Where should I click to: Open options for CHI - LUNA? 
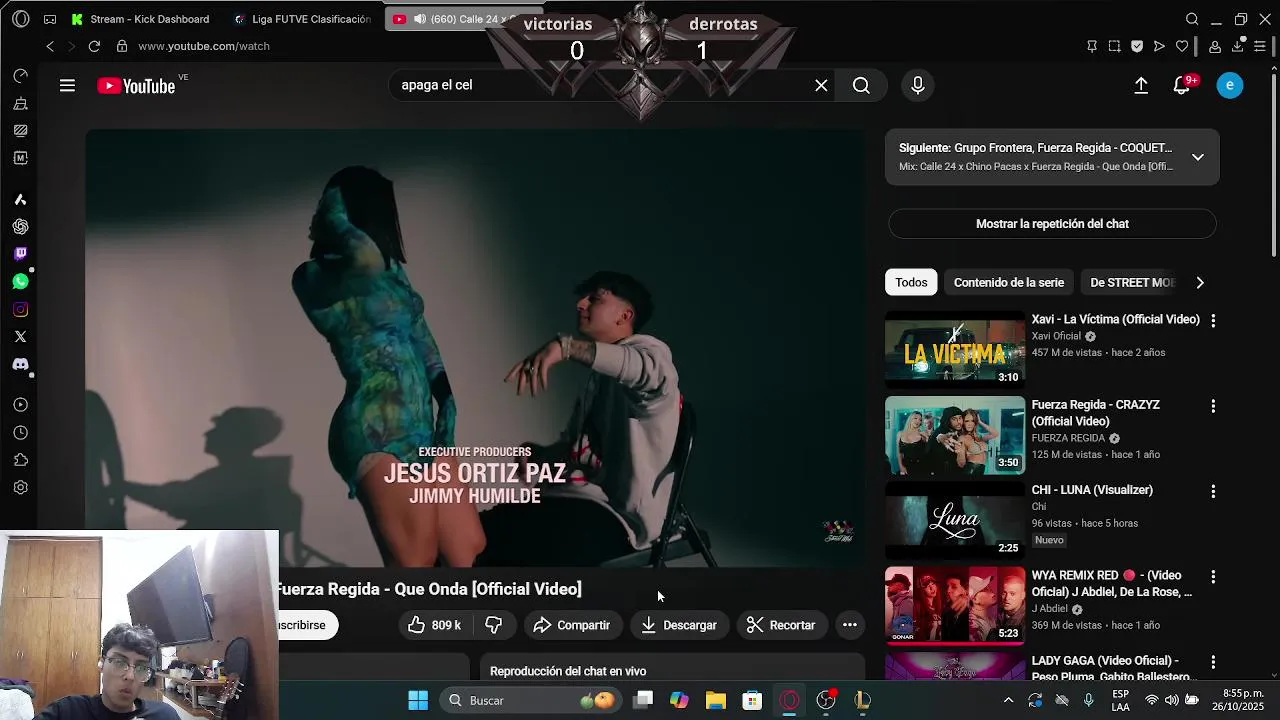pos(1213,491)
